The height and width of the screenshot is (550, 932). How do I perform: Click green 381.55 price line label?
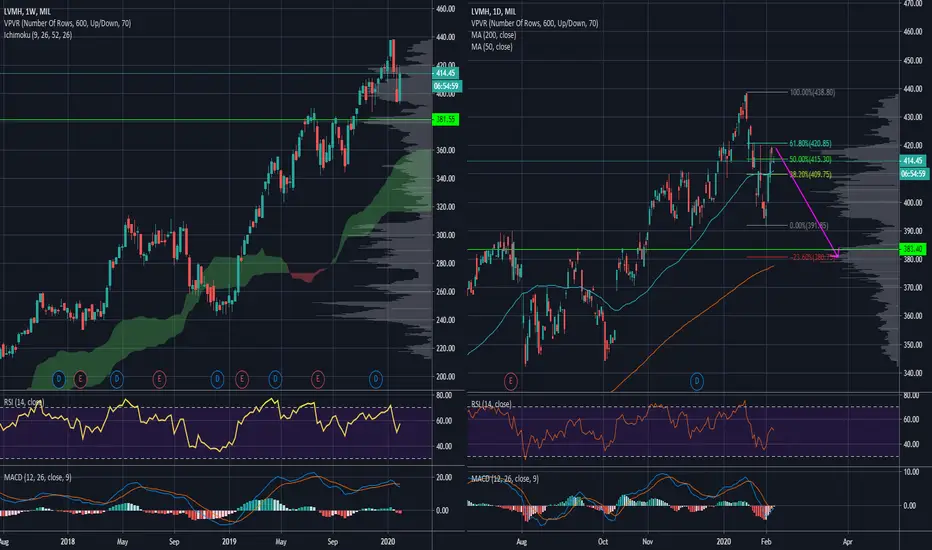(446, 120)
